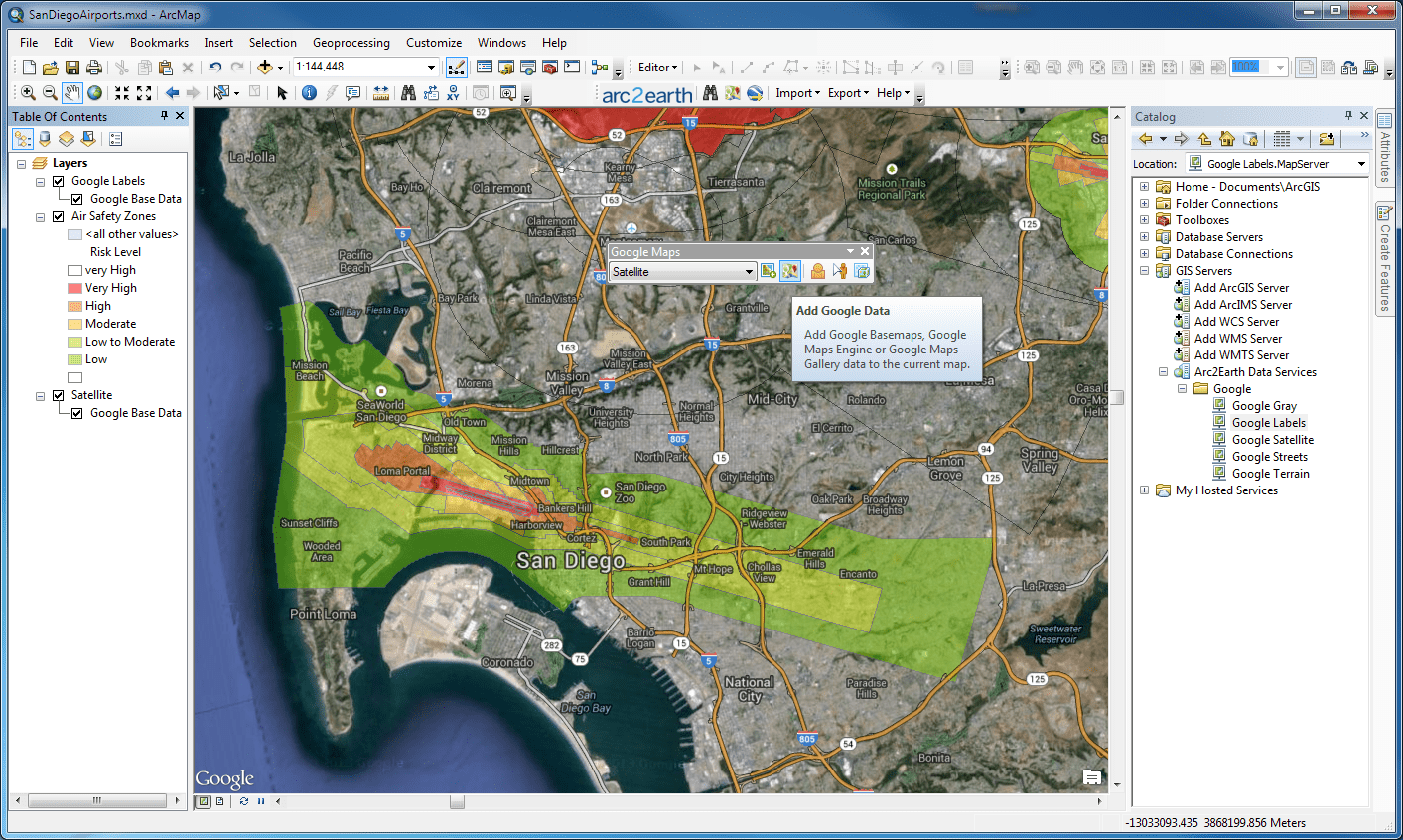Collapse the Satellite group layer
Image resolution: width=1403 pixels, height=840 pixels.
coord(40,395)
